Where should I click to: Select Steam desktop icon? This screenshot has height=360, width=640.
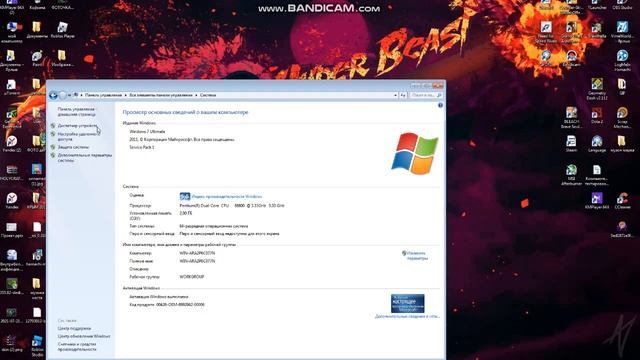point(571,144)
